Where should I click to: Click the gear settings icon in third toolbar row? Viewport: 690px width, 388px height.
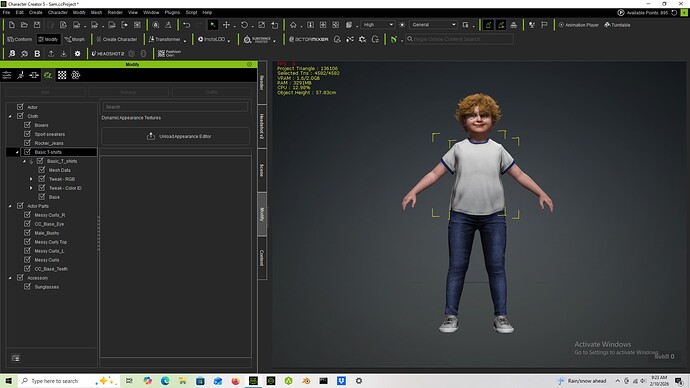click(77, 54)
